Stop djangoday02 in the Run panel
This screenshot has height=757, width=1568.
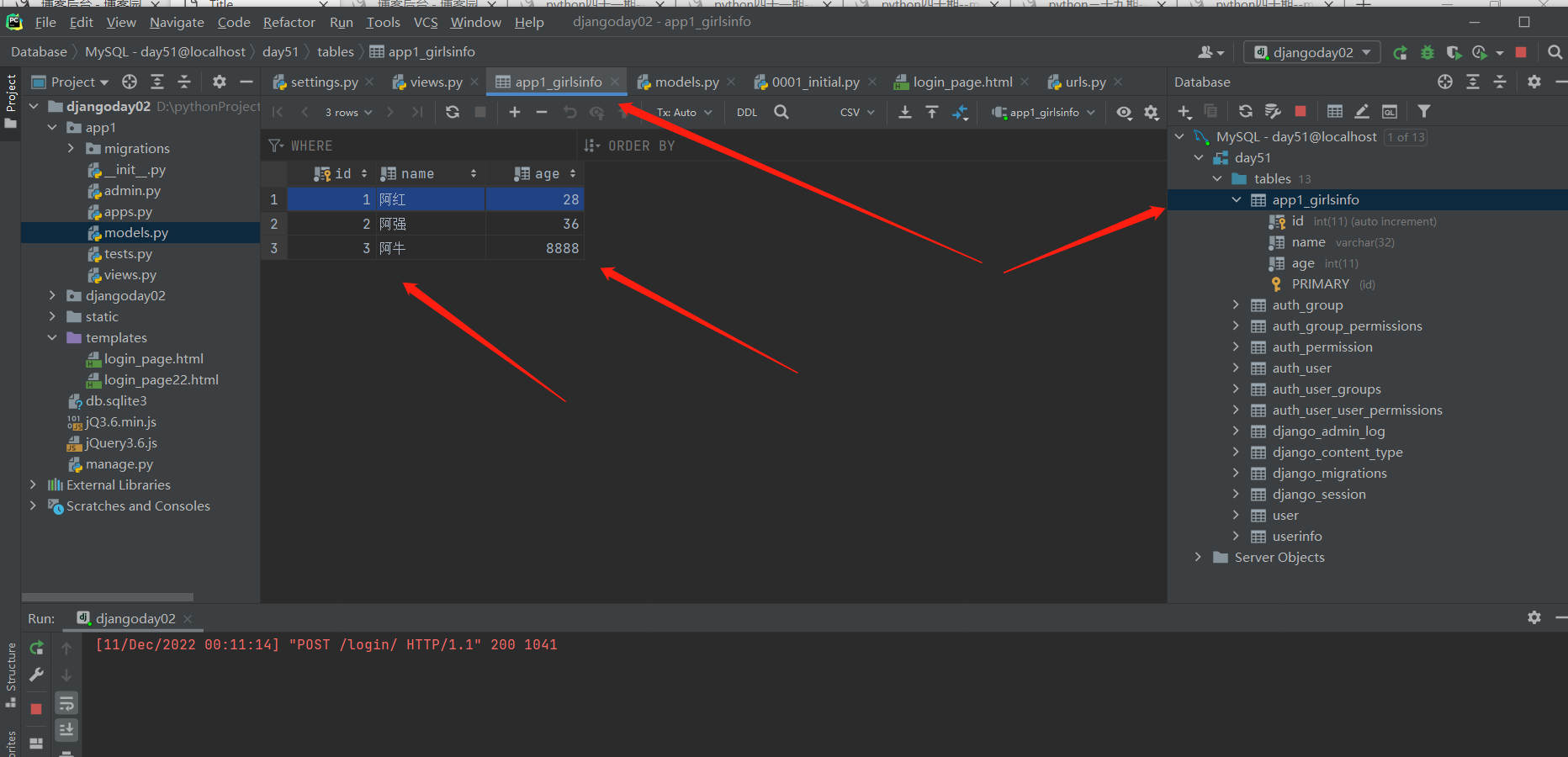point(36,709)
